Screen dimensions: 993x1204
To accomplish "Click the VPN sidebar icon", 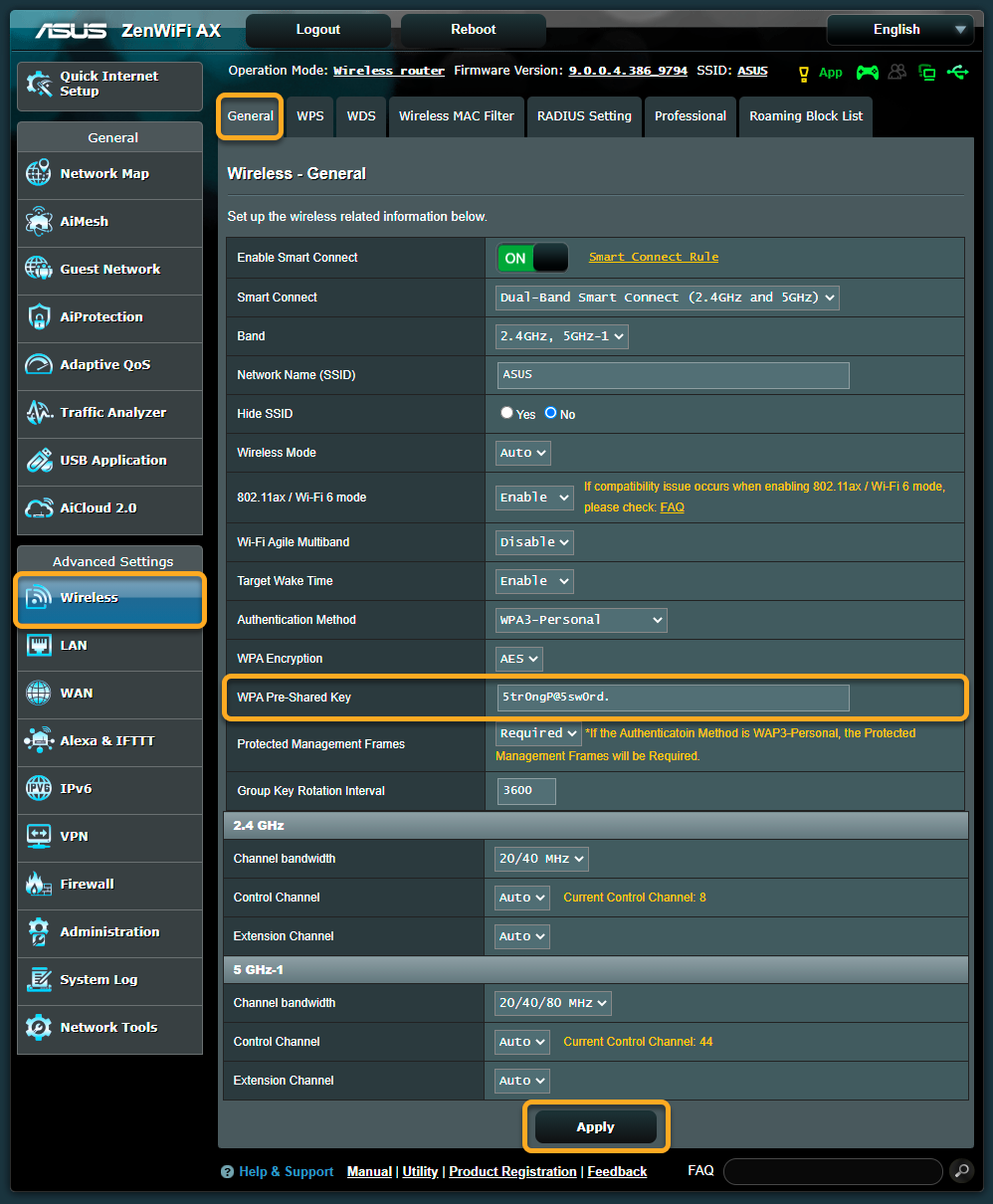I will [x=39, y=836].
